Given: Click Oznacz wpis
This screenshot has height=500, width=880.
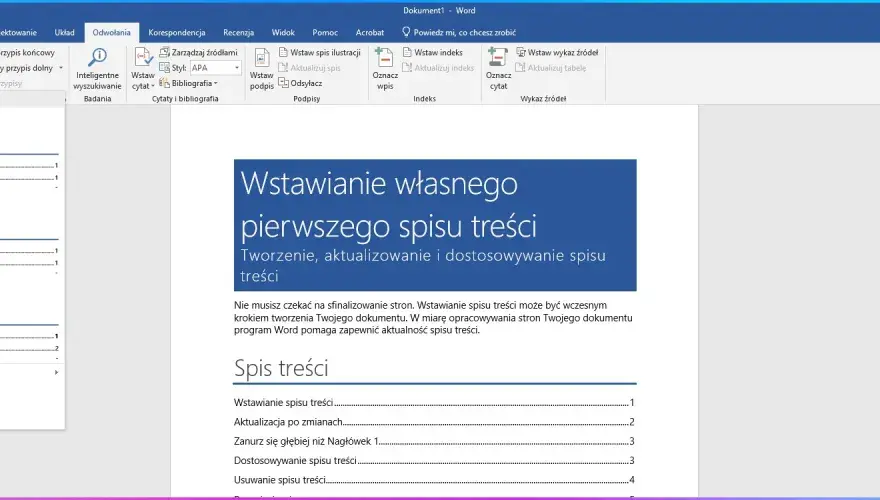Looking at the screenshot, I should 385,68.
